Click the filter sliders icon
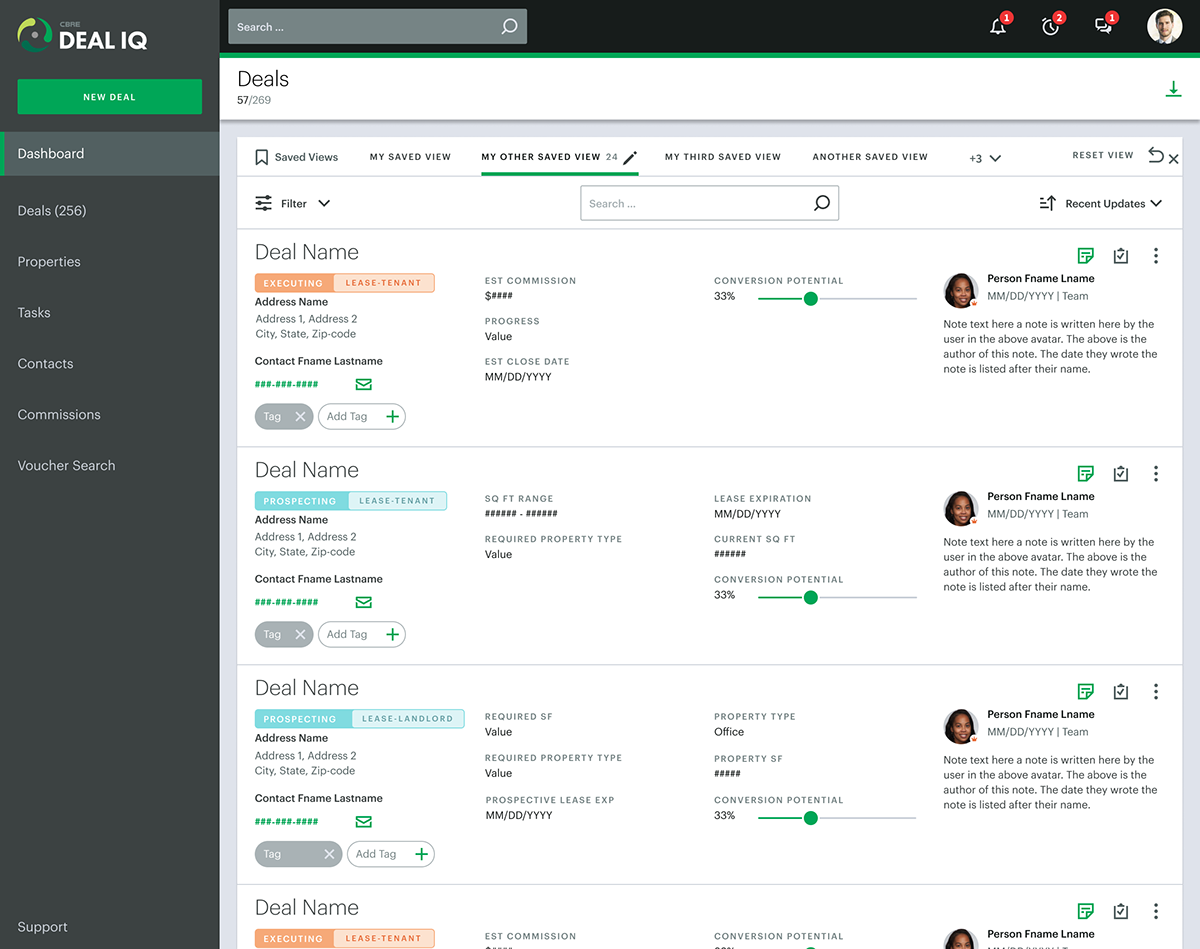Viewport: 1200px width, 949px height. 263,203
